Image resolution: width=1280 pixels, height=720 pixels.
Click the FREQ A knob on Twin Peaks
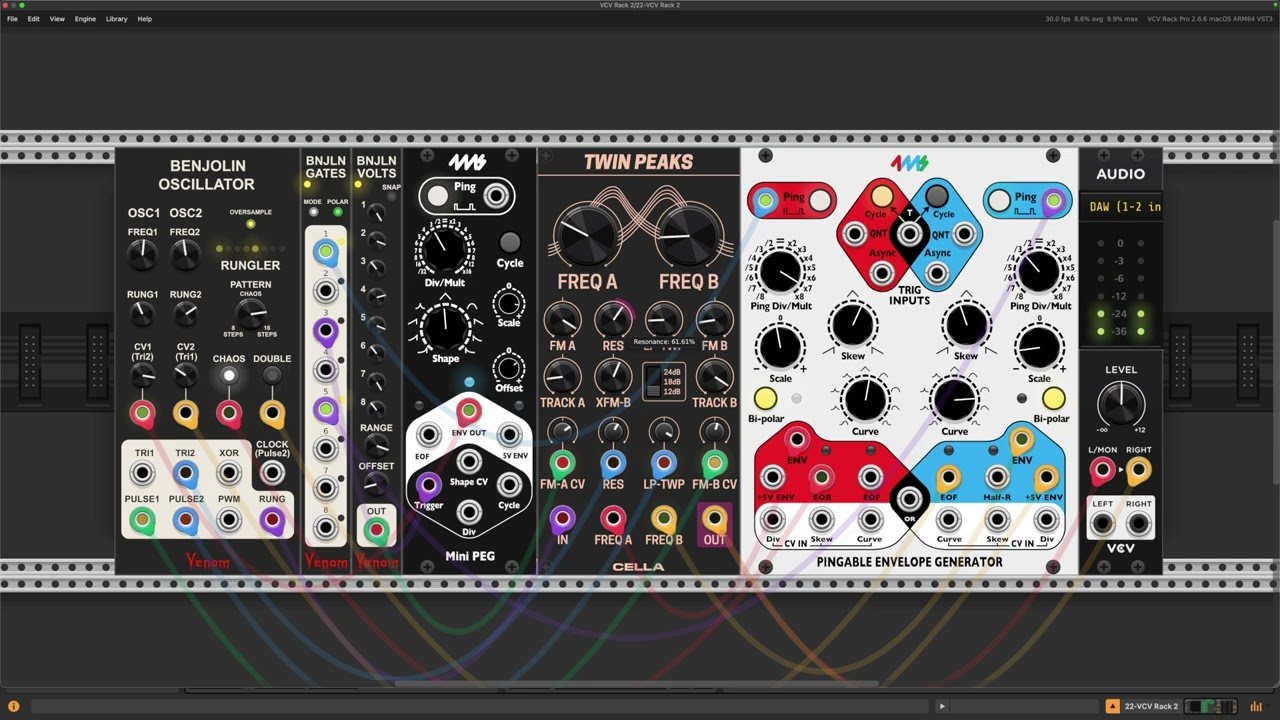click(x=587, y=233)
